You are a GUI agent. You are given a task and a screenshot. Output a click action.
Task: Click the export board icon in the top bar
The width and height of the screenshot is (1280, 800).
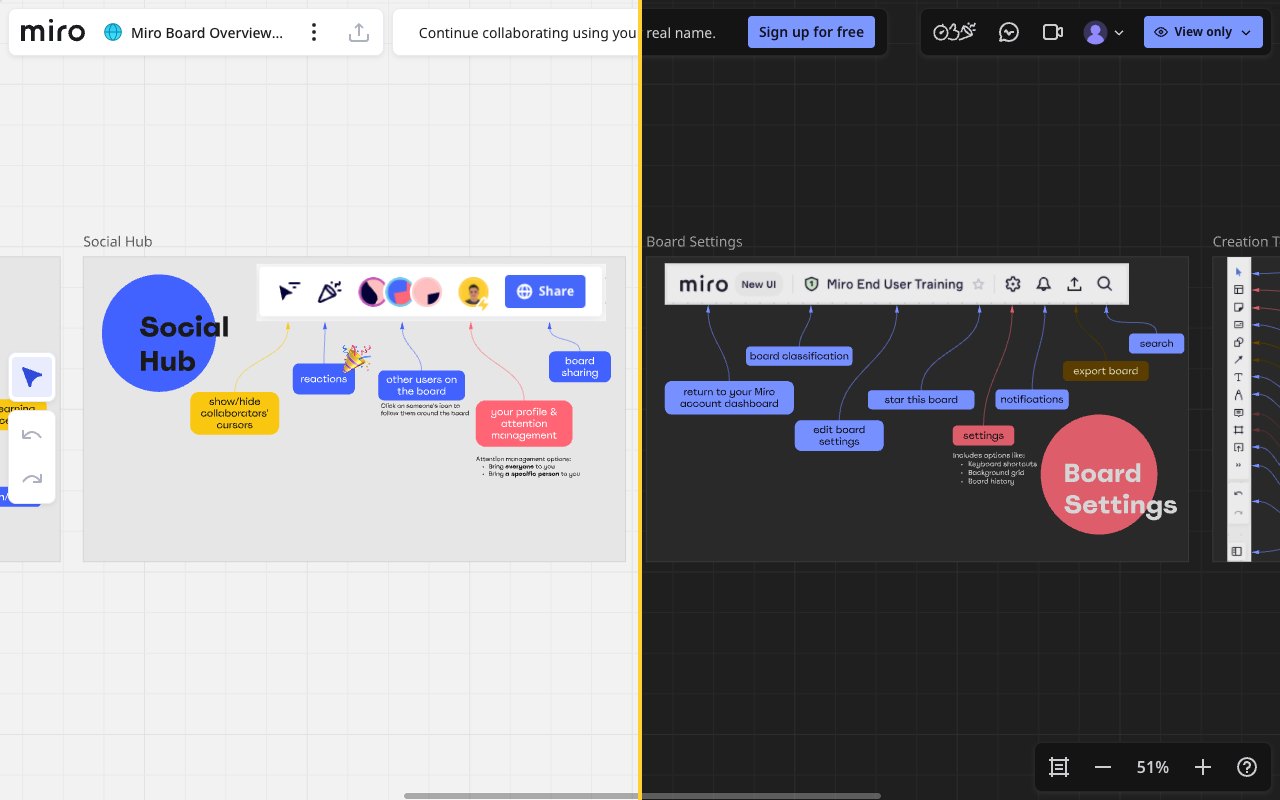coord(358,33)
